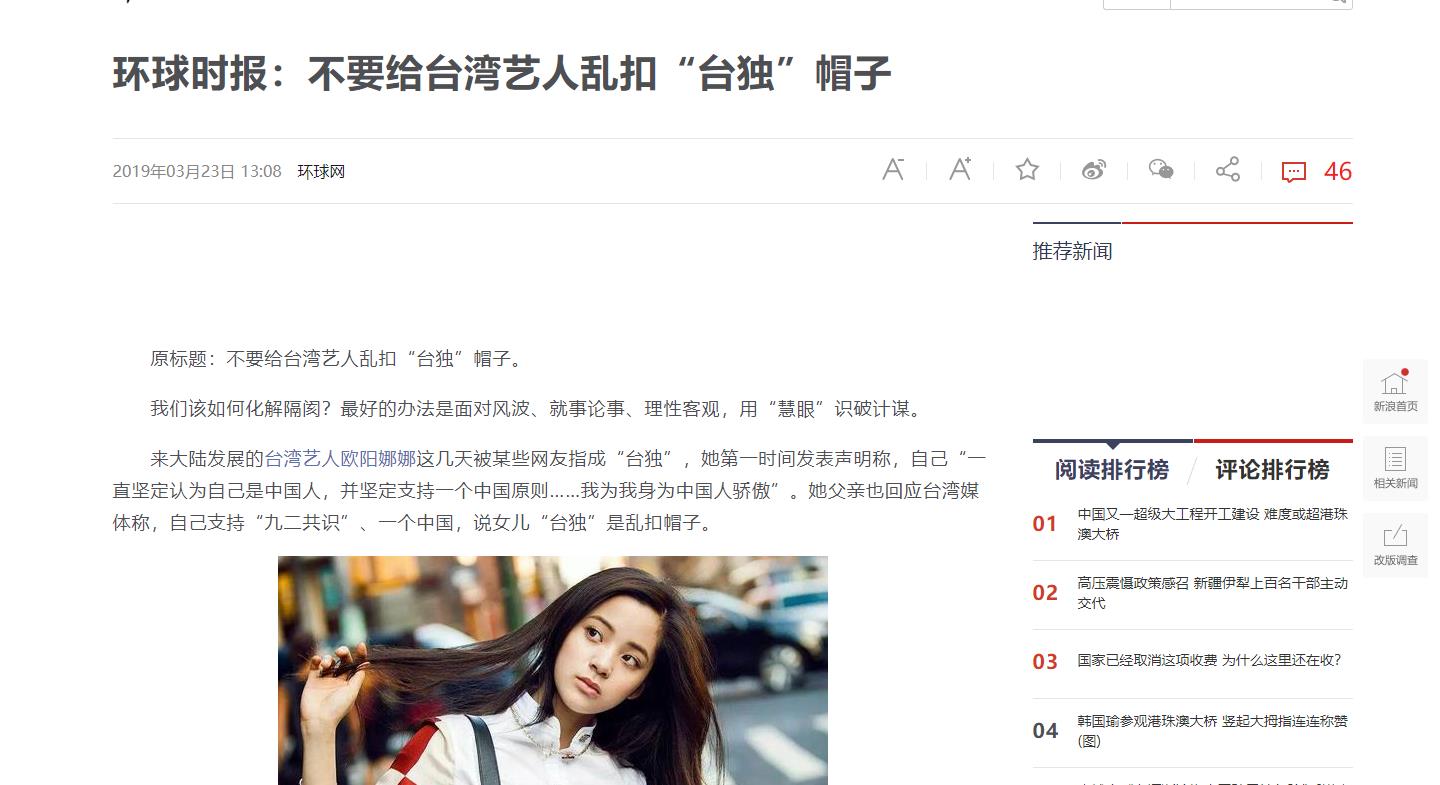Click the 46 comments count

click(x=1338, y=172)
